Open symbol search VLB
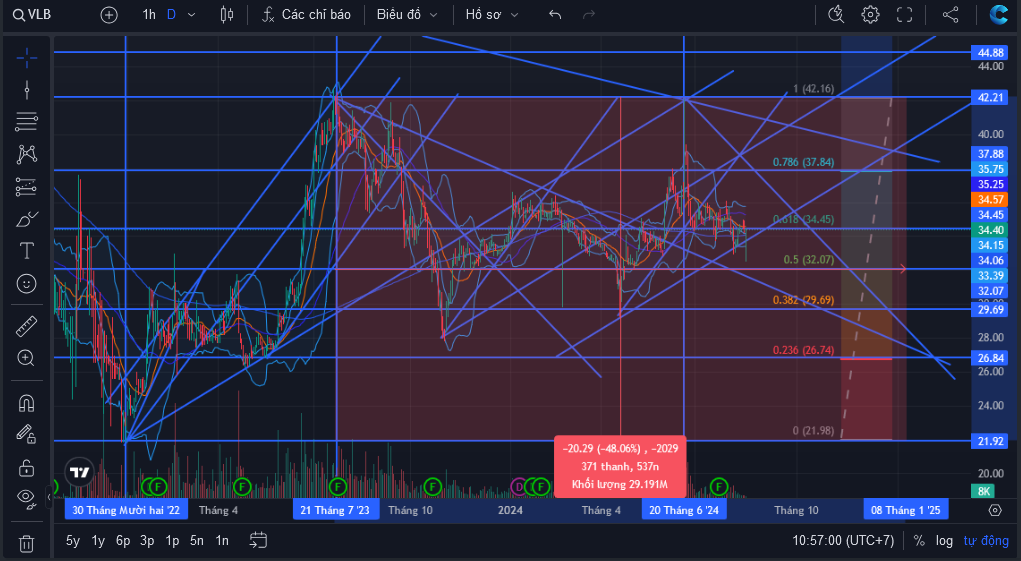The image size is (1021, 561). 32,14
